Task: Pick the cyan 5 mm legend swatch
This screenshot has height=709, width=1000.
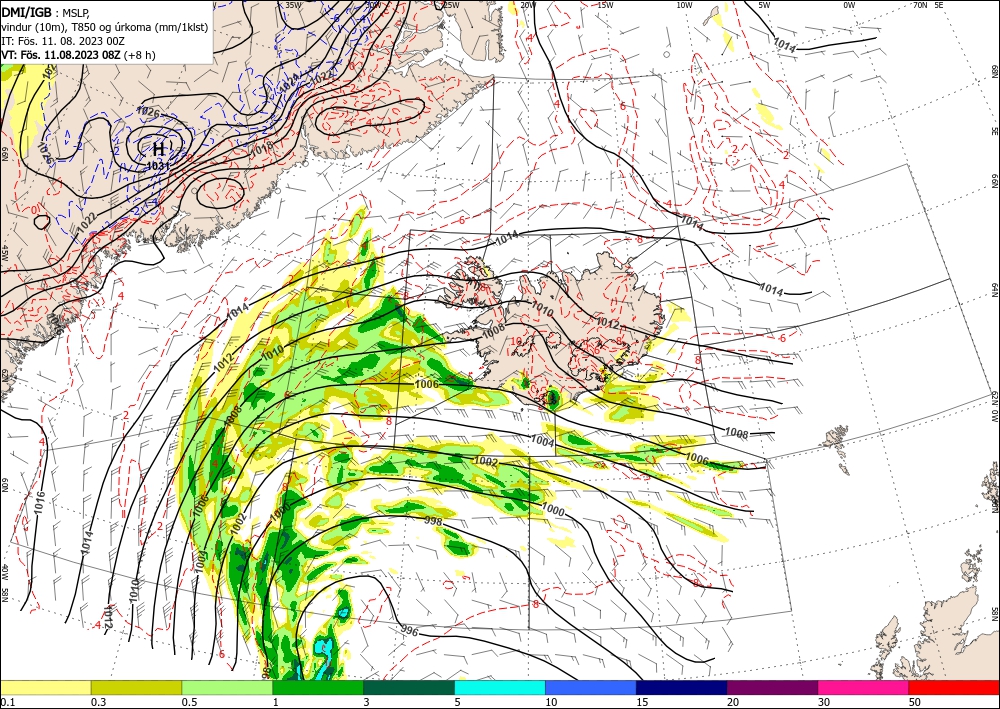Action: (500, 687)
